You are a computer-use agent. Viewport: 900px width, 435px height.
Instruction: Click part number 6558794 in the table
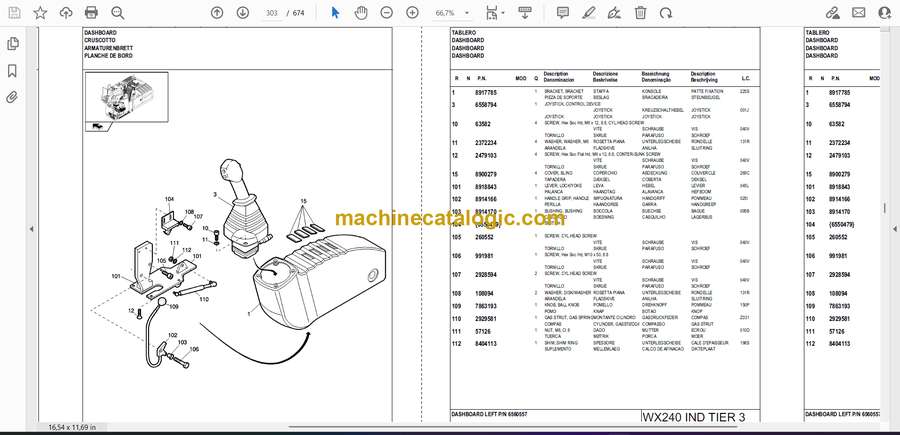pyautogui.click(x=486, y=105)
